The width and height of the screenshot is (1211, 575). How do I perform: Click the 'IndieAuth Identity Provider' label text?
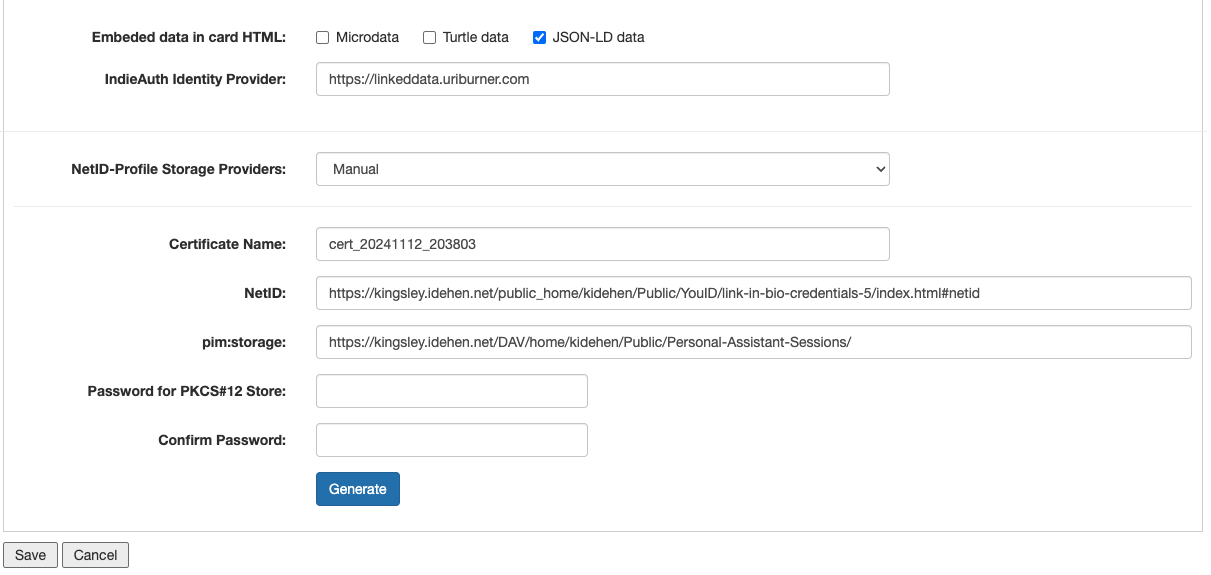tap(195, 79)
